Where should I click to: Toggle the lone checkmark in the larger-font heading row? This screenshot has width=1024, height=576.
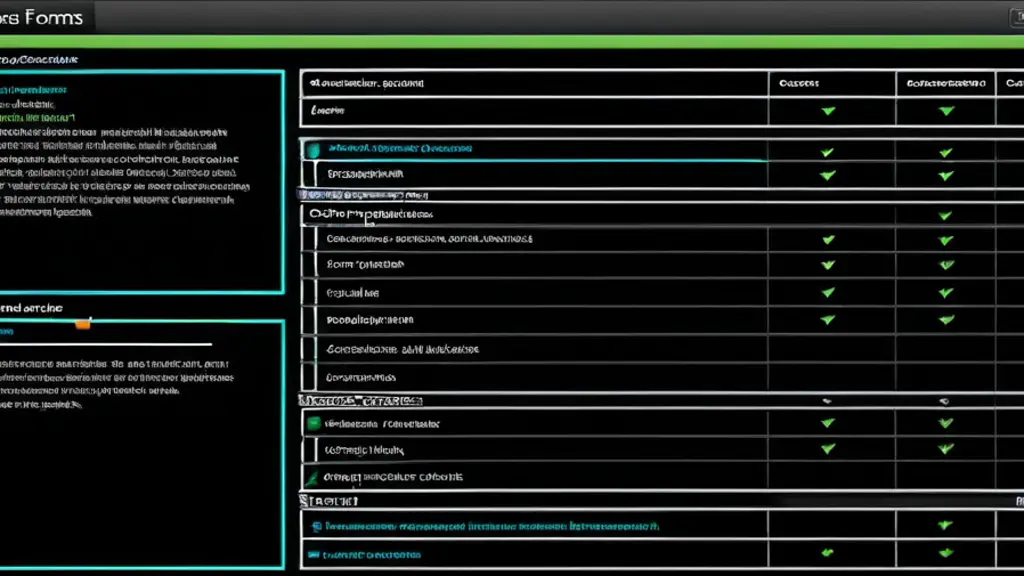click(x=945, y=216)
